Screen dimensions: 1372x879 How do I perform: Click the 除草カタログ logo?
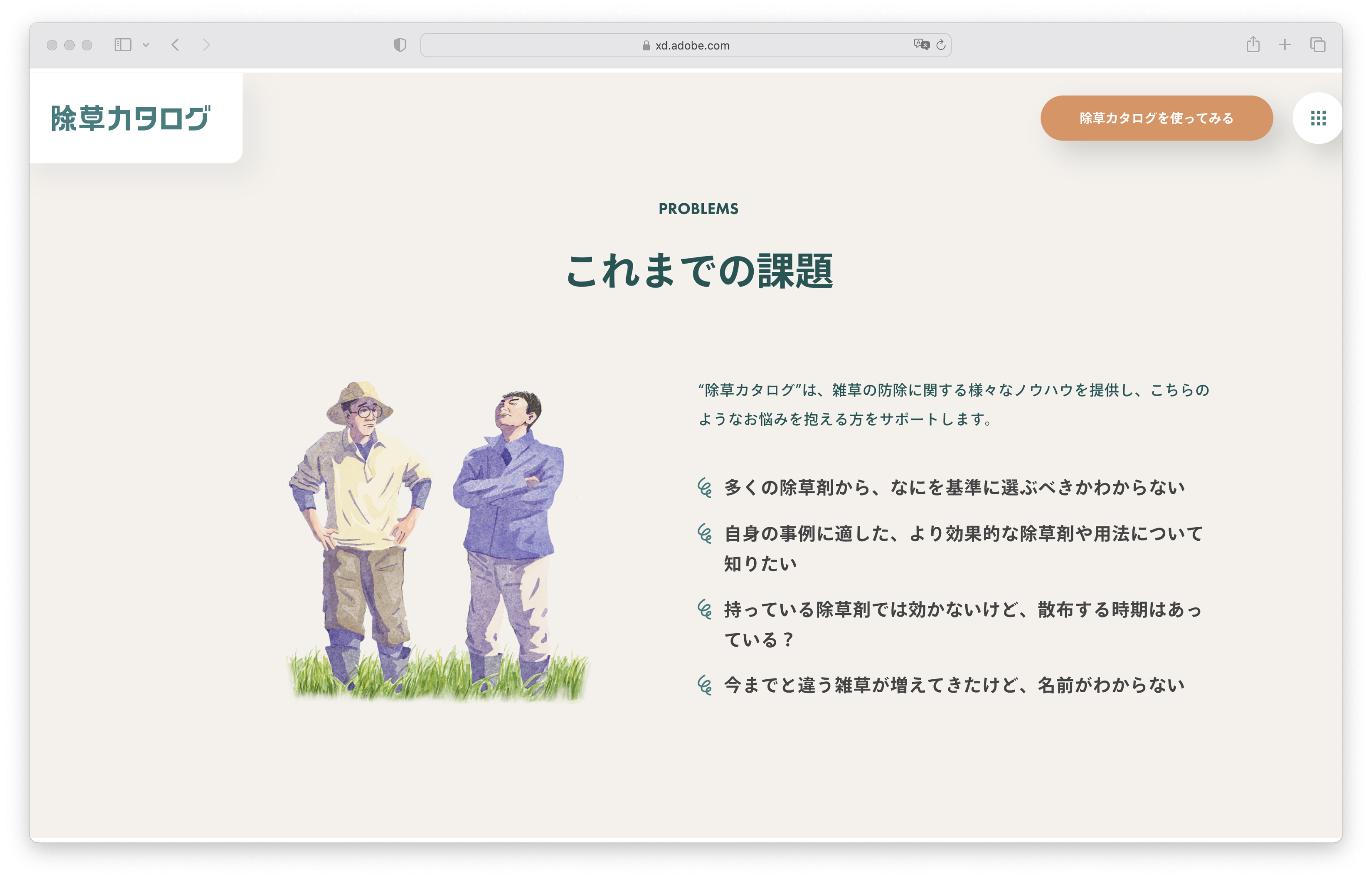point(131,118)
